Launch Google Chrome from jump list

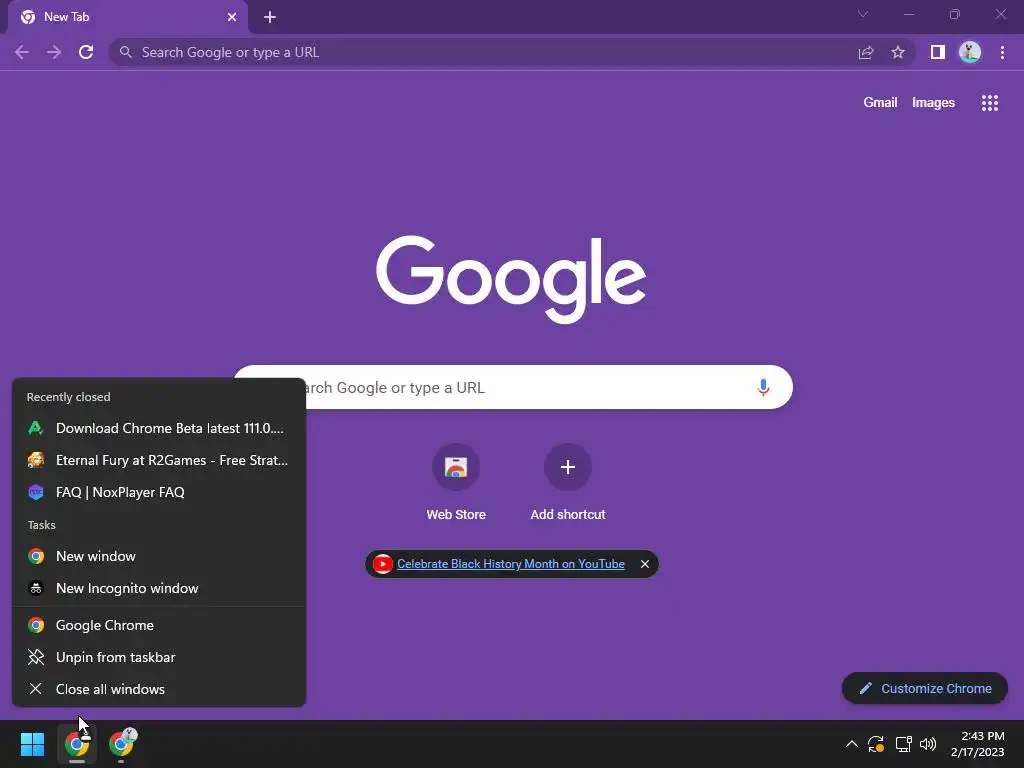pos(159,626)
